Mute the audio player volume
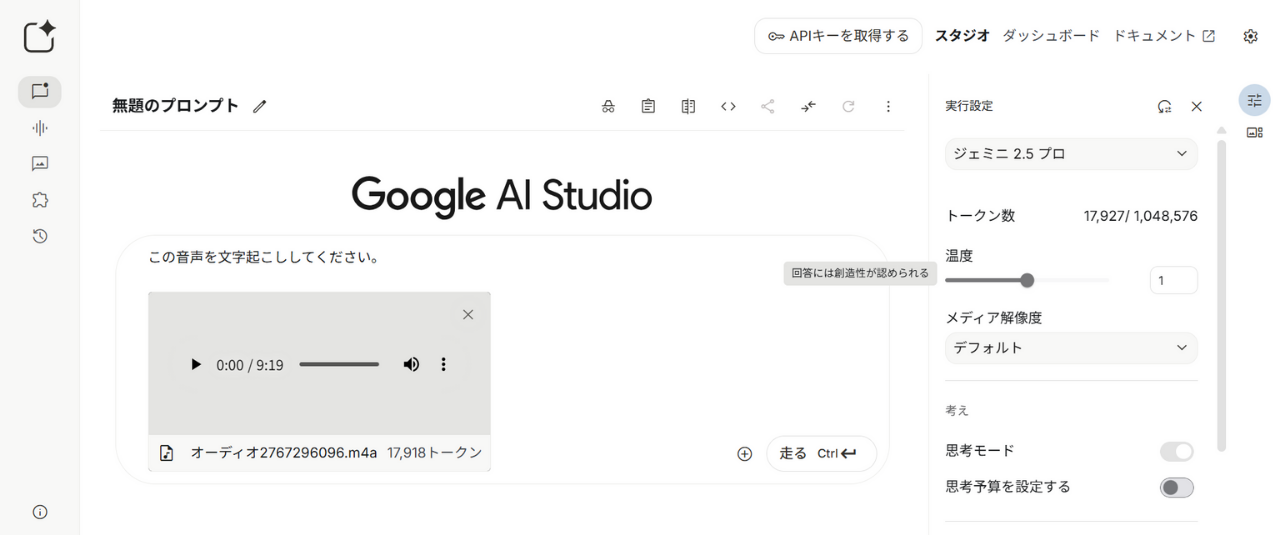The width and height of the screenshot is (1280, 535). tap(411, 365)
